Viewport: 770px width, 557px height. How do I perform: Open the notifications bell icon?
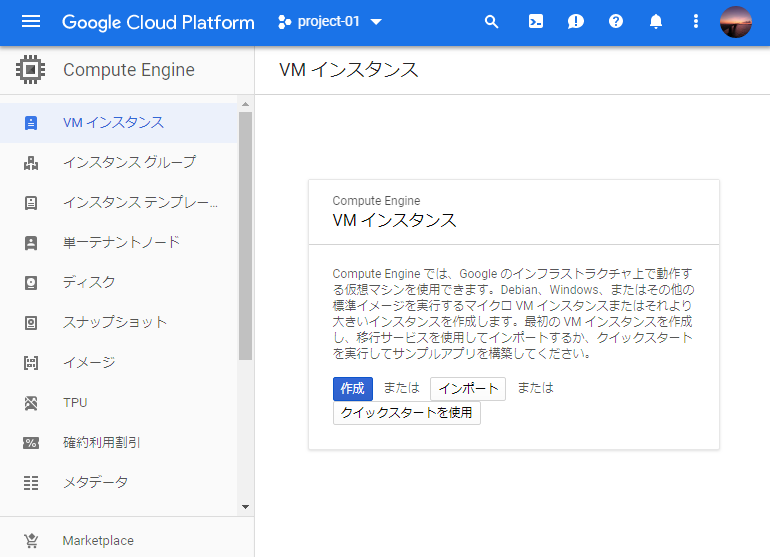(656, 22)
